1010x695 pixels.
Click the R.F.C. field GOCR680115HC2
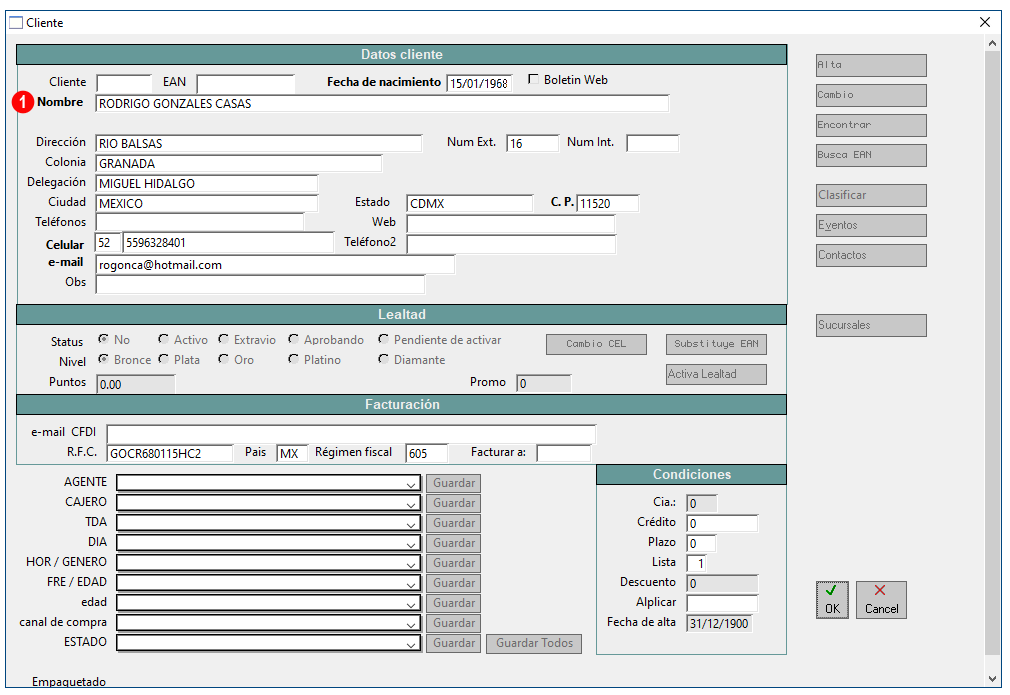(x=169, y=453)
